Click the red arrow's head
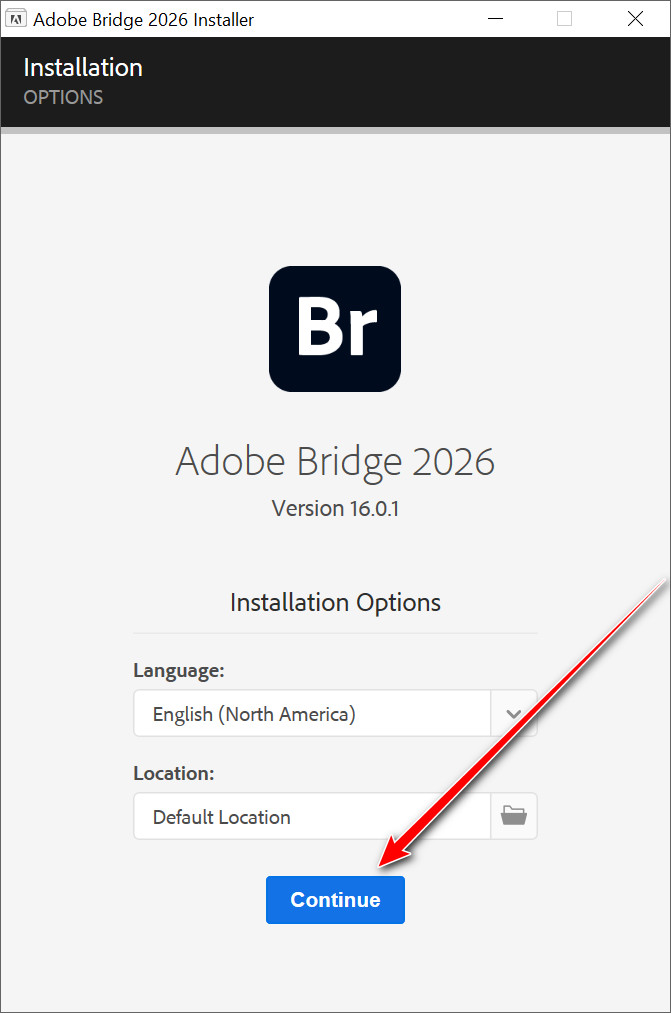The height and width of the screenshot is (1013, 671). point(390,855)
